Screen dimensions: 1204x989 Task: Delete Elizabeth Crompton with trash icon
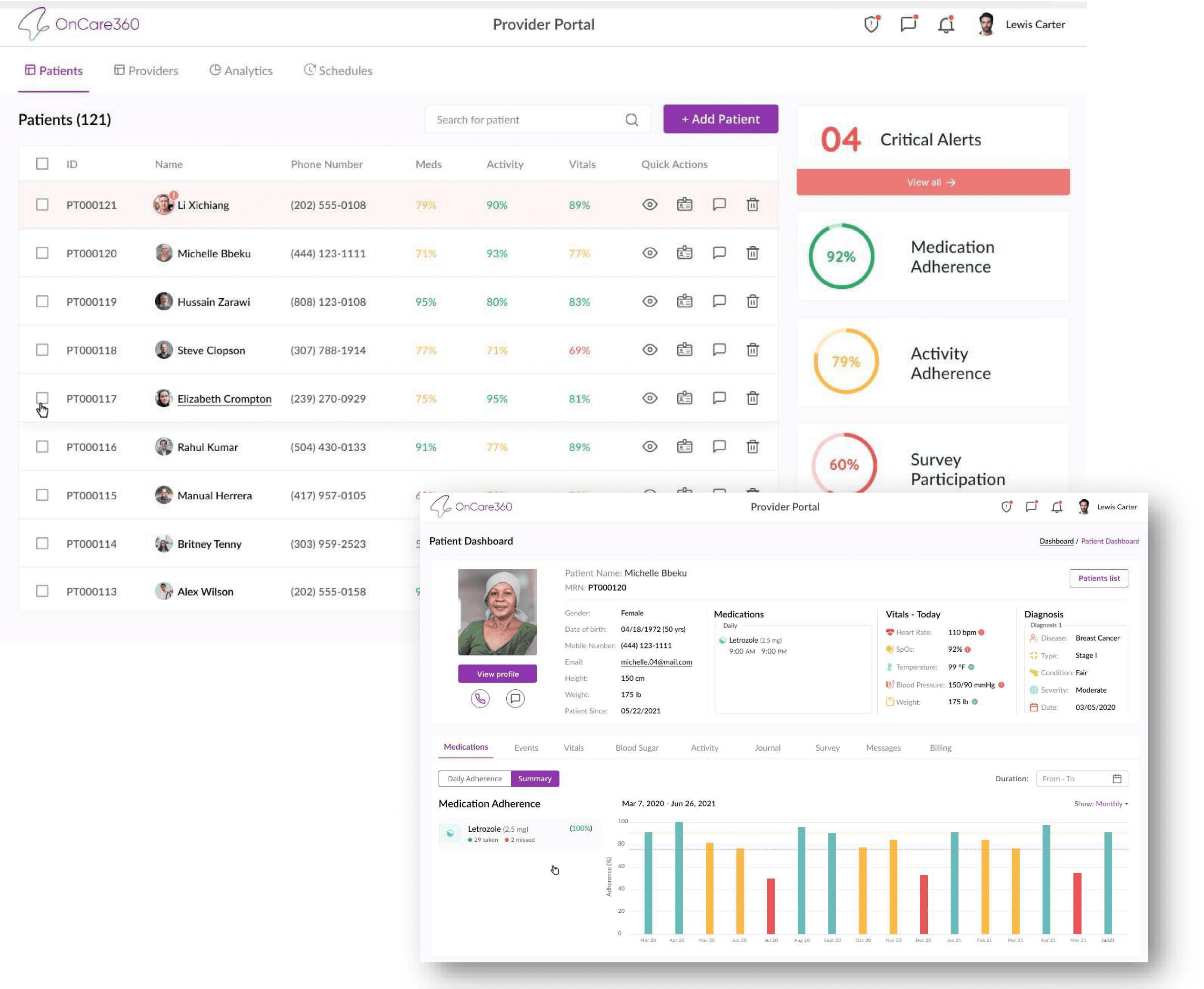[752, 398]
